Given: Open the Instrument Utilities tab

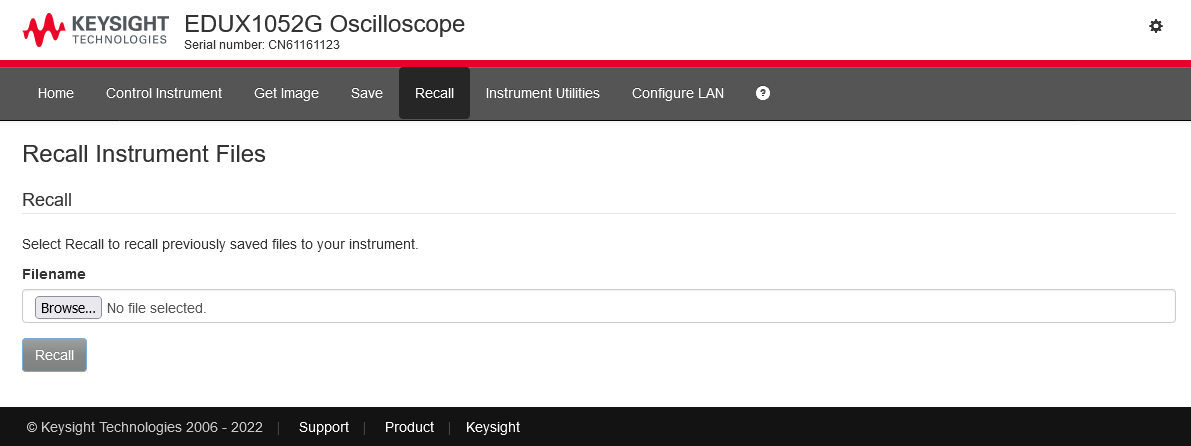Looking at the screenshot, I should (542, 93).
